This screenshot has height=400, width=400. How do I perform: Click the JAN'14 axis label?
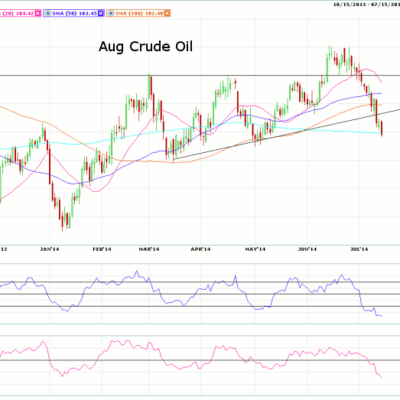[x=49, y=249]
